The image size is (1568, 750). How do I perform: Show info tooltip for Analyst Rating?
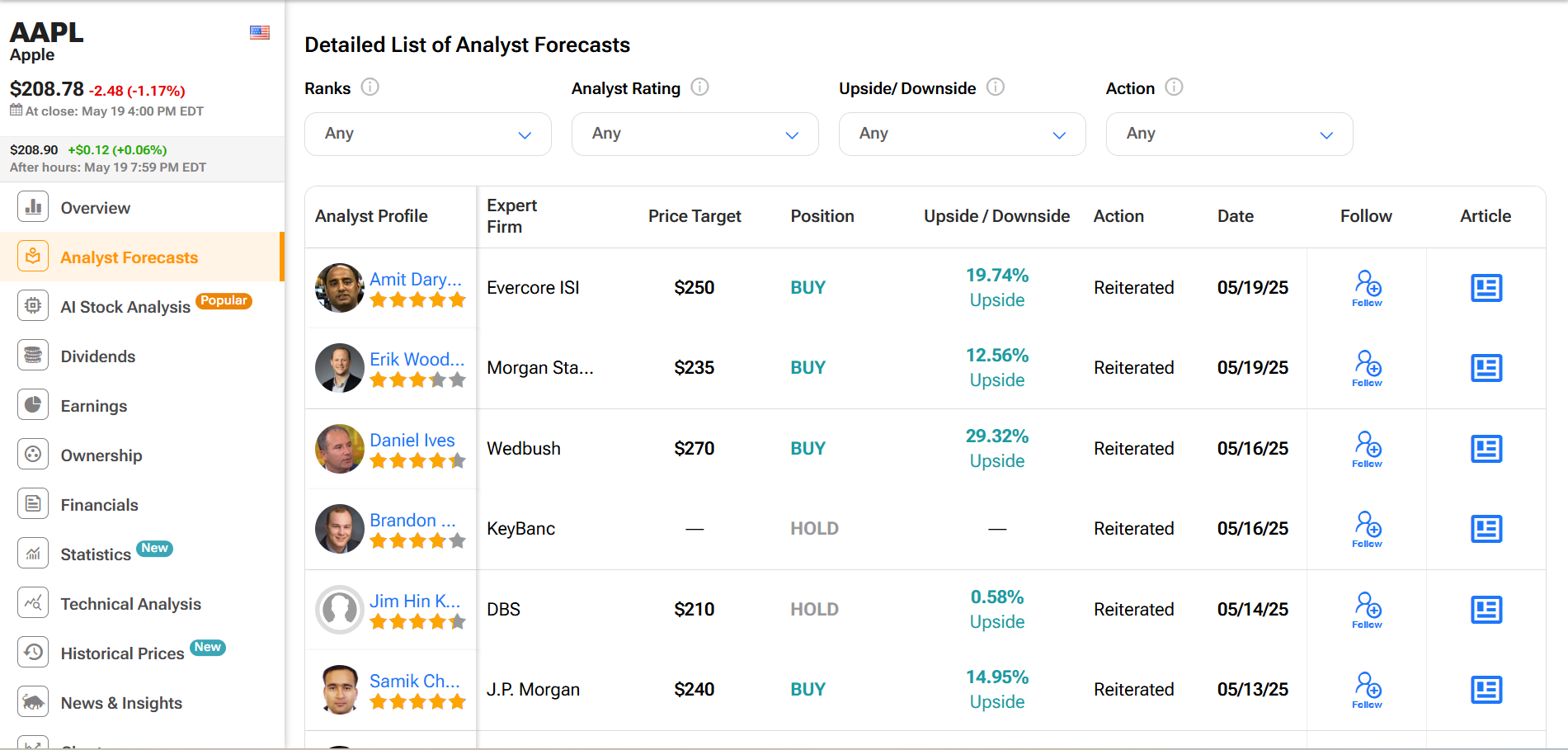700,87
